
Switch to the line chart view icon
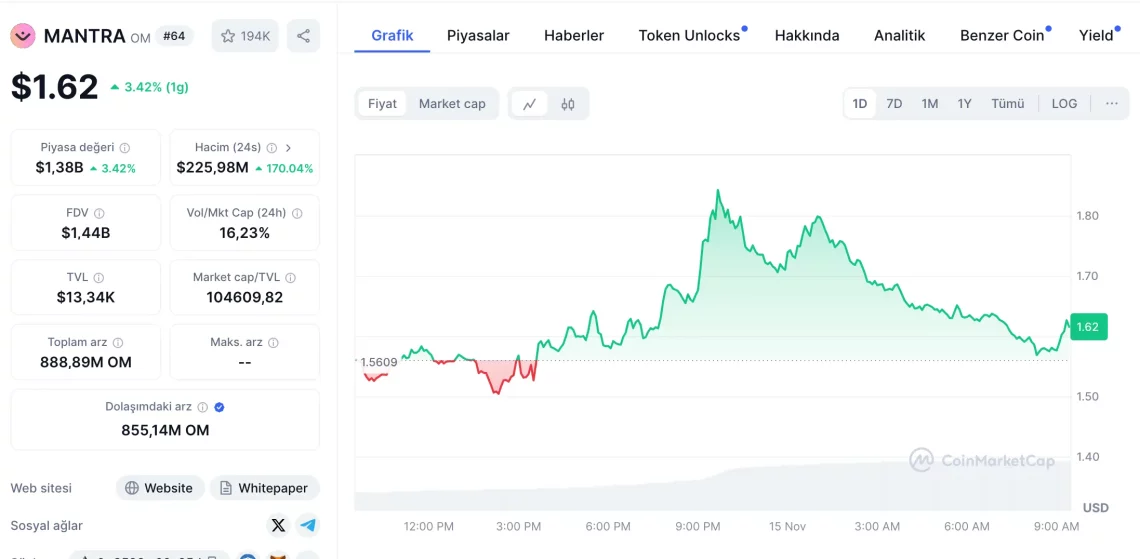pos(530,104)
